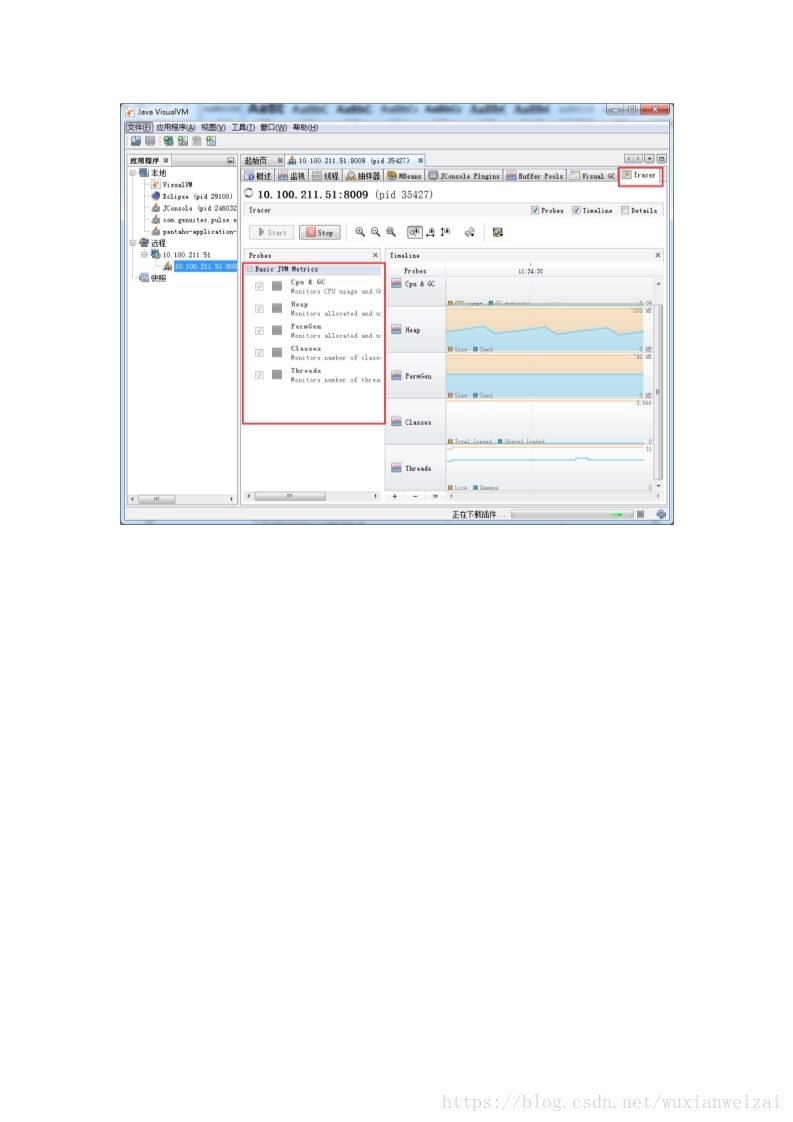
Task: Toggle the Heap probe checkbox
Action: [x=259, y=308]
